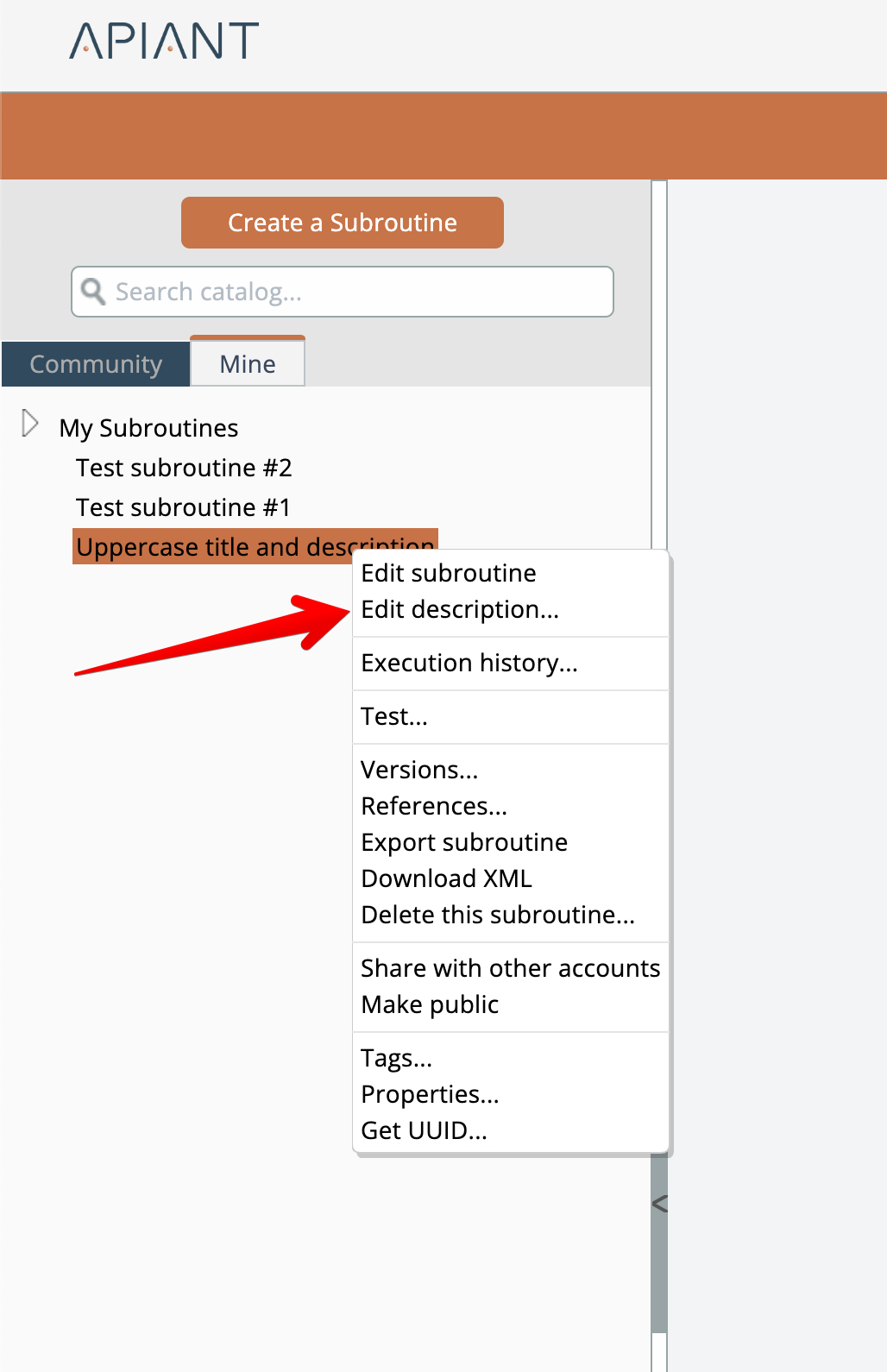Switch to the Mine tab
Image resolution: width=887 pixels, height=1372 pixels.
tap(248, 364)
